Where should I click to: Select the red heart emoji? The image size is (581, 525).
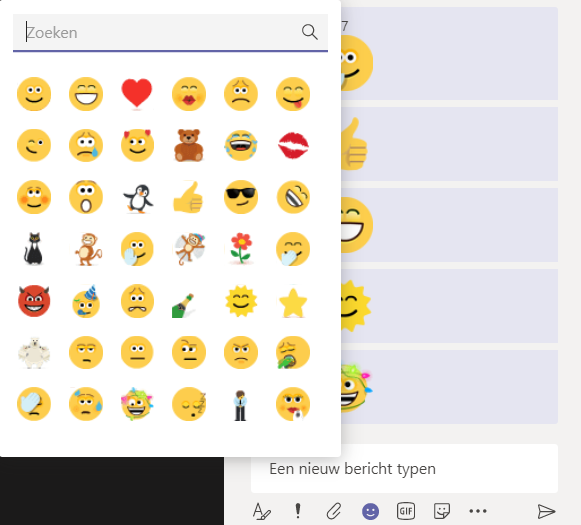click(137, 94)
